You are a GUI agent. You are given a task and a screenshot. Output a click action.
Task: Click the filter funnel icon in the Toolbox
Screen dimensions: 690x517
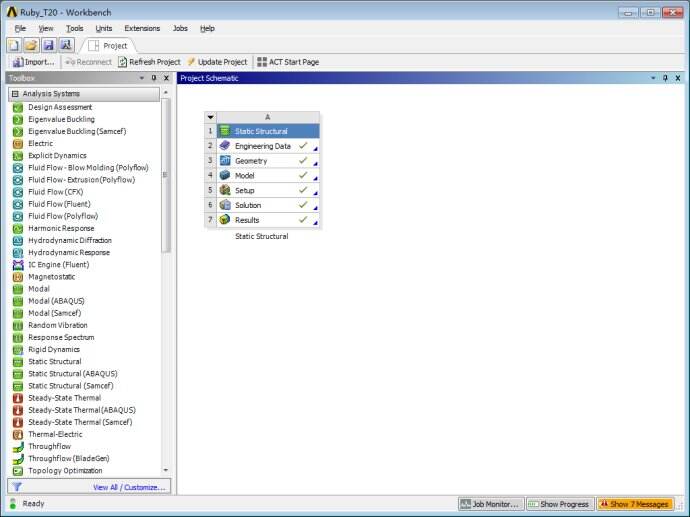point(17,487)
